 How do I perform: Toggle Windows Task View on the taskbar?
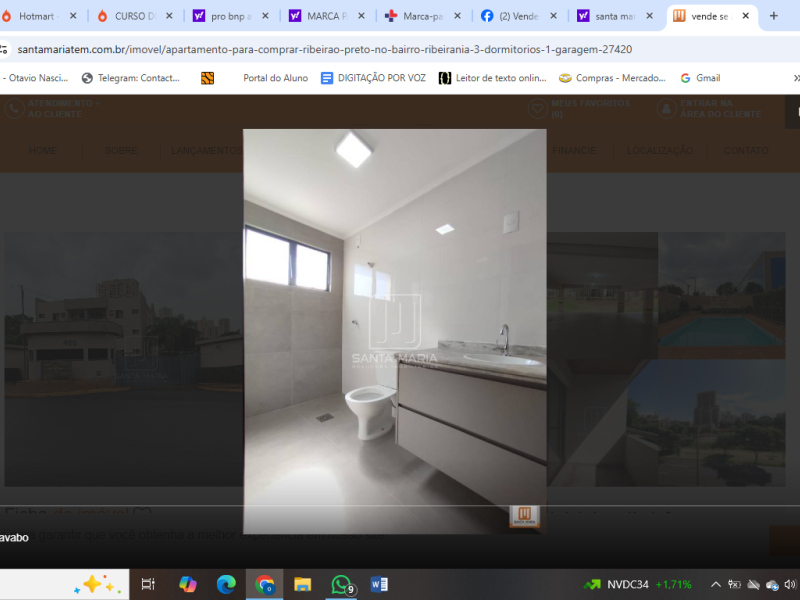[148, 584]
